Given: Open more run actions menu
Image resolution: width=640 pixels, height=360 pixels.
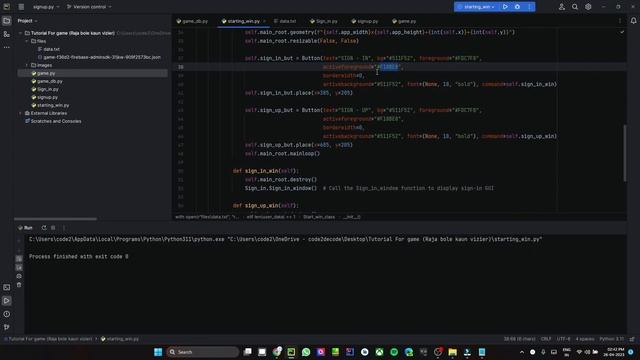Looking at the screenshot, I should pyautogui.click(x=529, y=7).
